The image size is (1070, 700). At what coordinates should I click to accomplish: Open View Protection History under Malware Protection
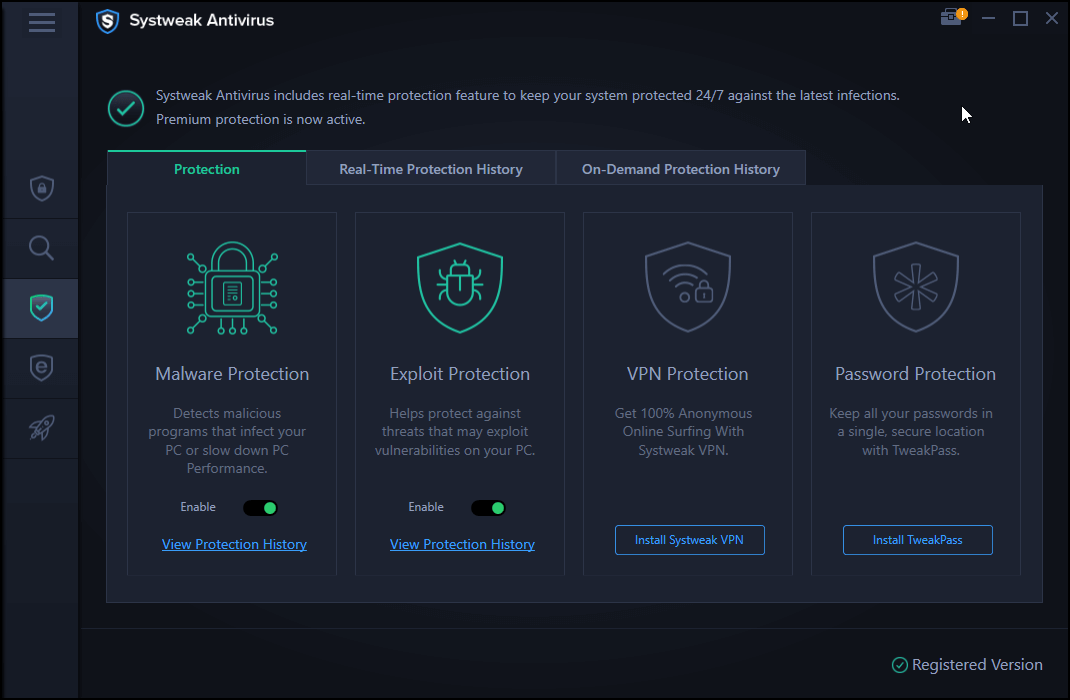click(234, 544)
